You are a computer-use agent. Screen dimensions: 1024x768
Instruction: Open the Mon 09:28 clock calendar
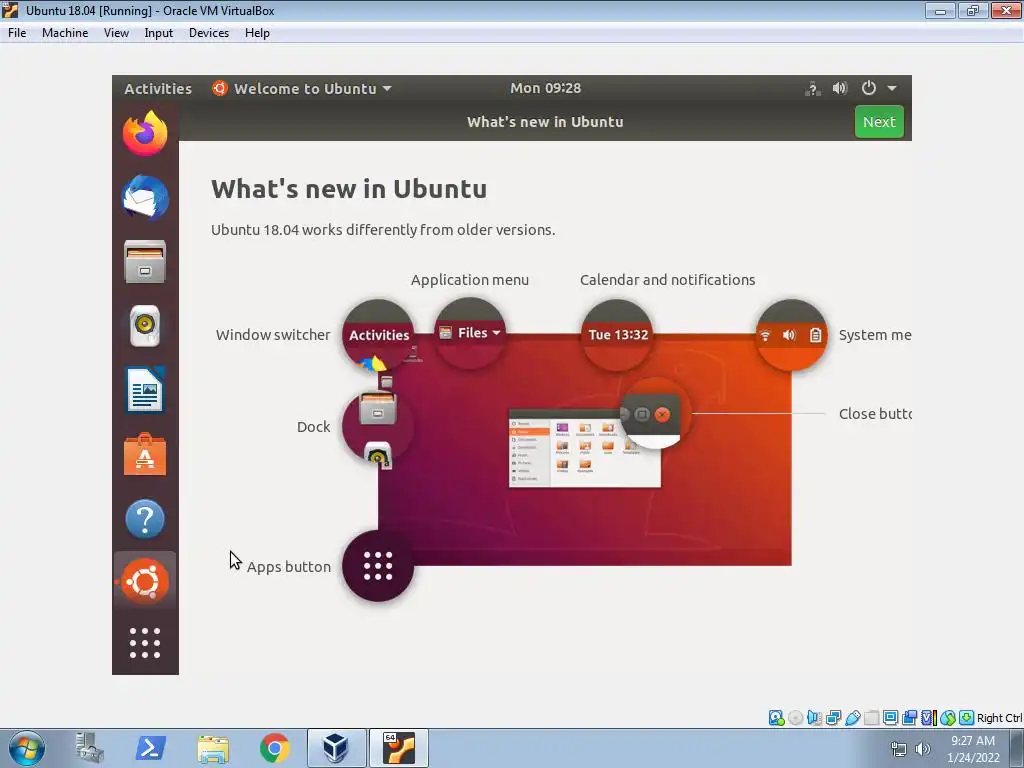click(x=545, y=88)
